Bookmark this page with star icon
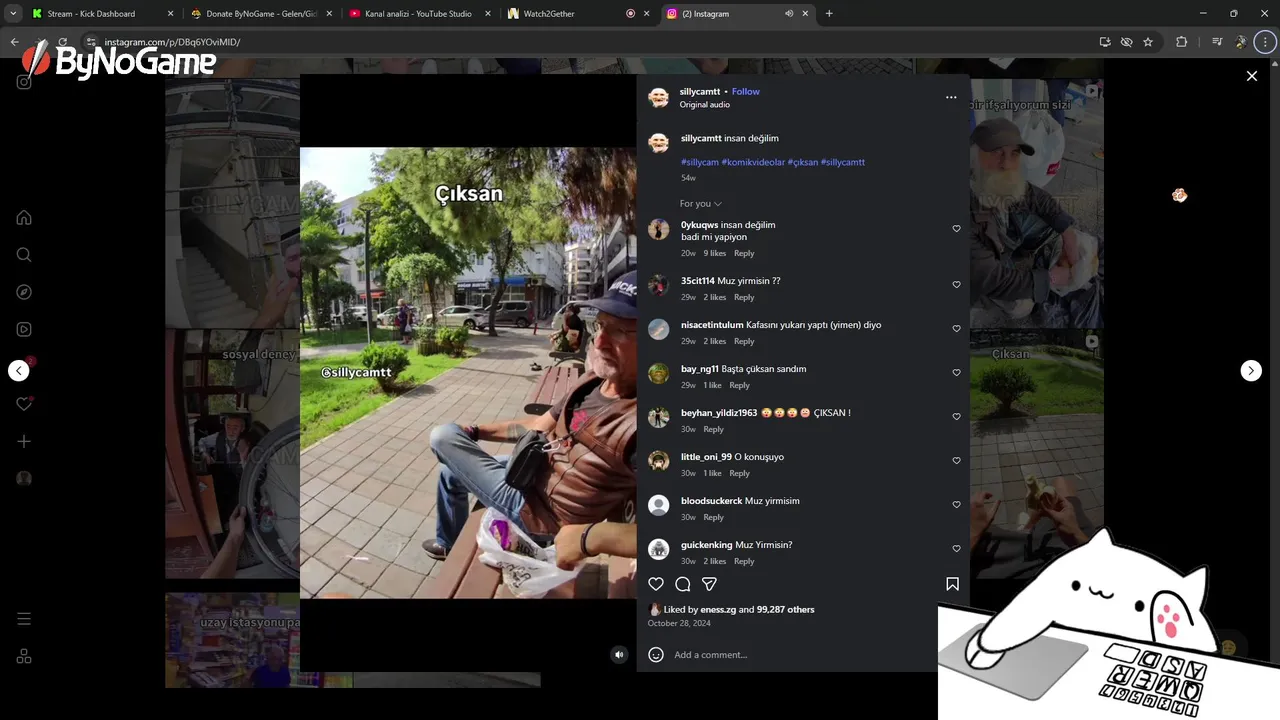 tap(1148, 42)
